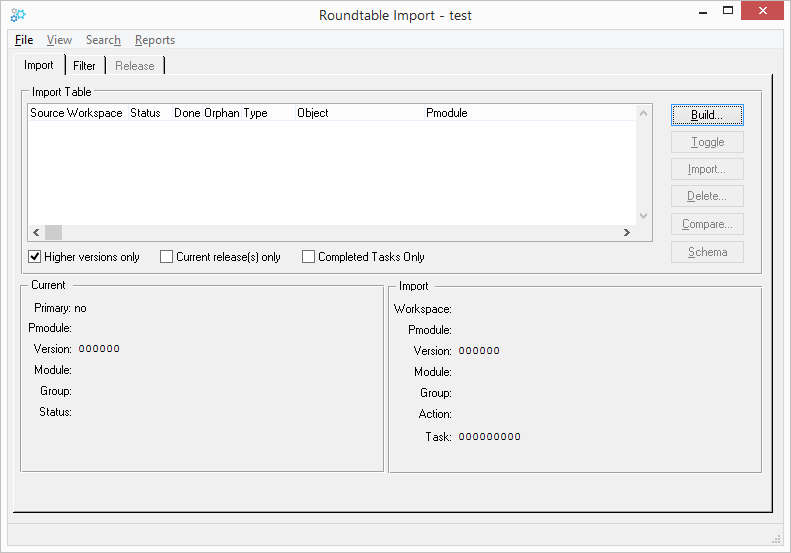
Task: Minimize the Roundtable Import window
Action: 703,12
